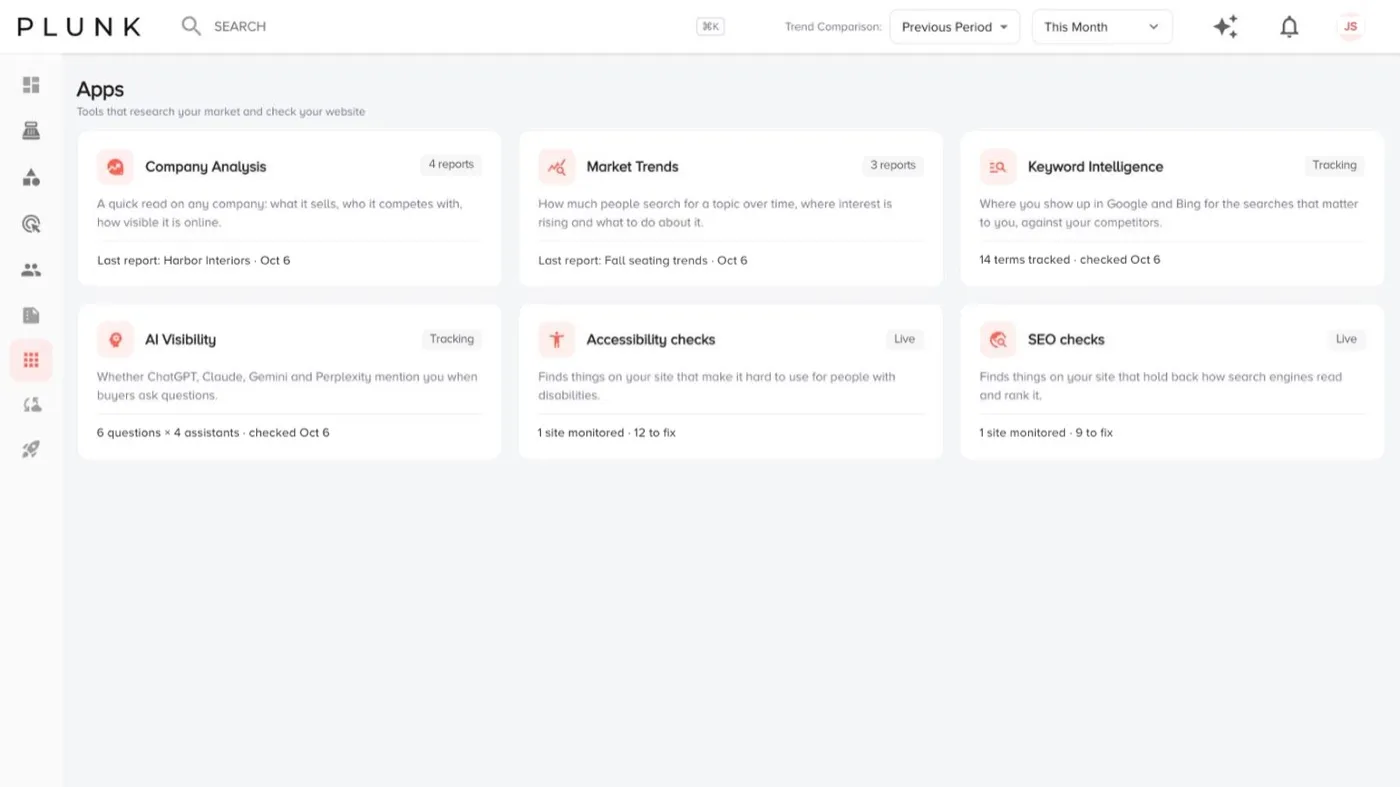Click the Accessibility checks app icon
This screenshot has width=1400, height=787.
click(556, 340)
